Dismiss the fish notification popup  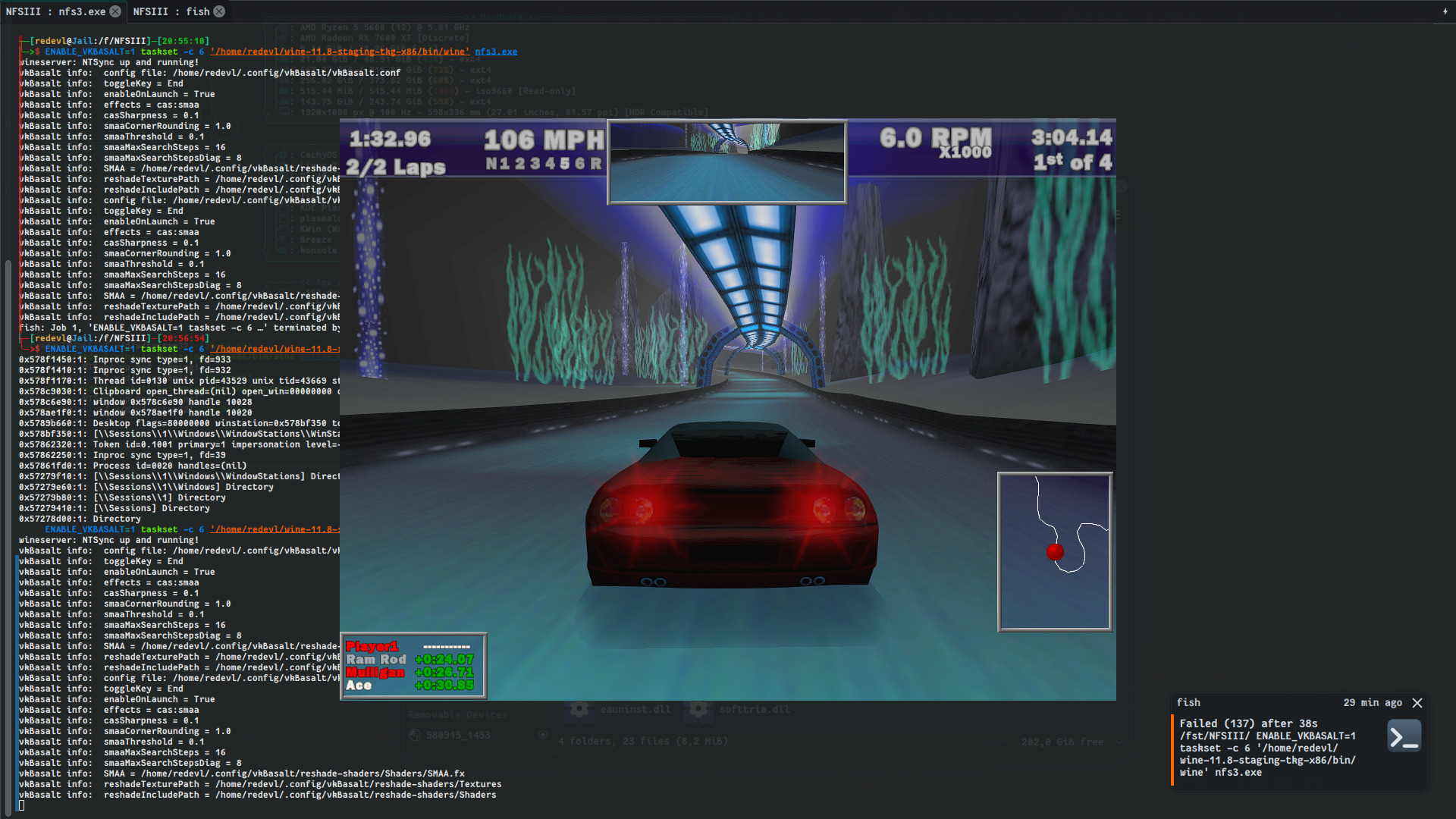pyautogui.click(x=1417, y=703)
